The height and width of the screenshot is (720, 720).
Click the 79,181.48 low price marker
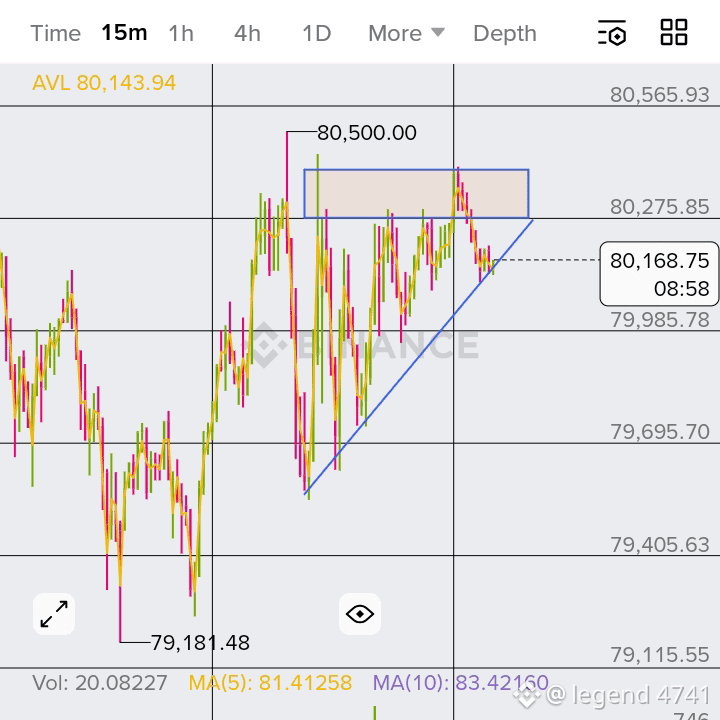pyautogui.click(x=200, y=642)
